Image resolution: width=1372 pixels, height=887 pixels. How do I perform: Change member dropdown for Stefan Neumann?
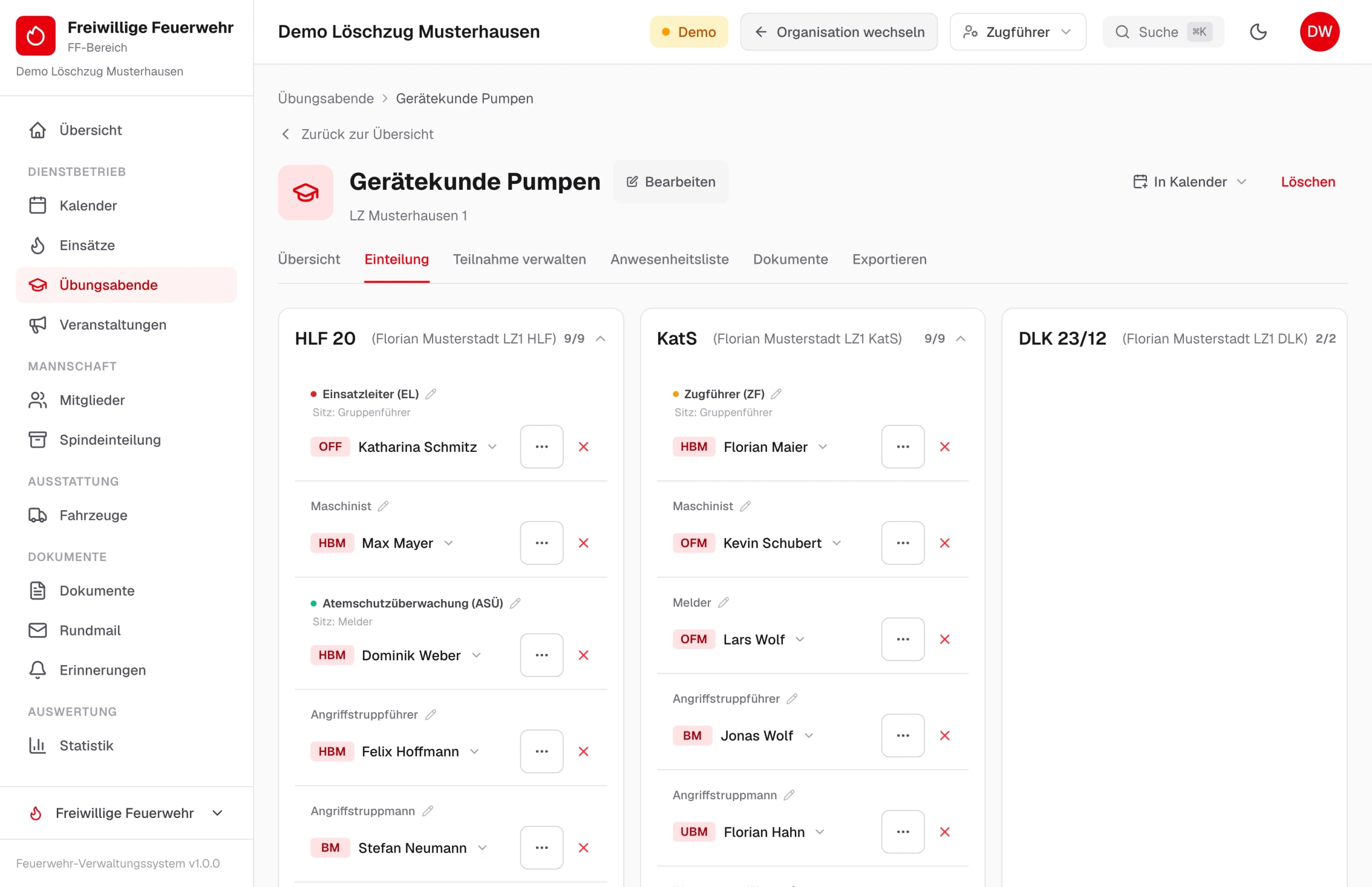(x=483, y=848)
